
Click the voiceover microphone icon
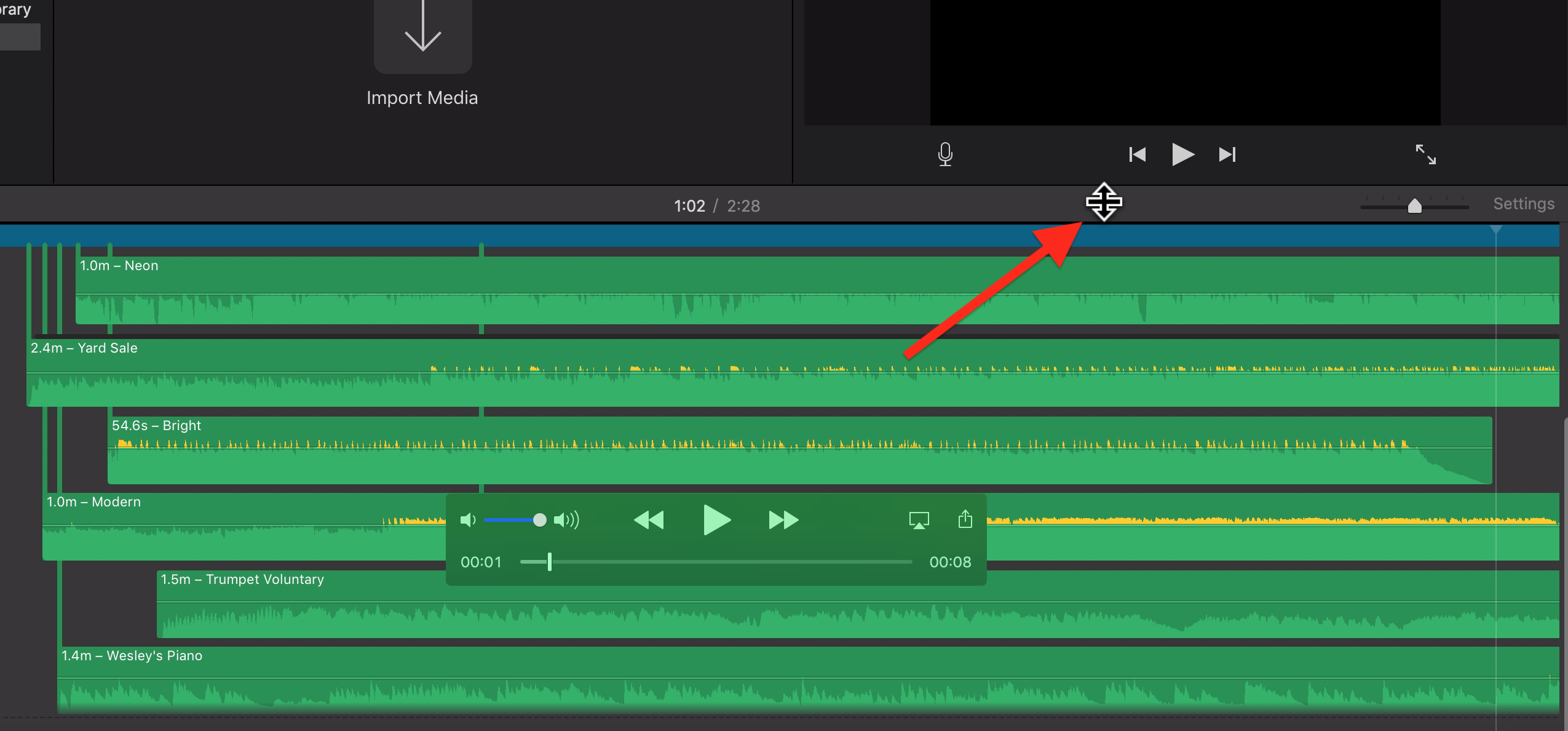[945, 154]
